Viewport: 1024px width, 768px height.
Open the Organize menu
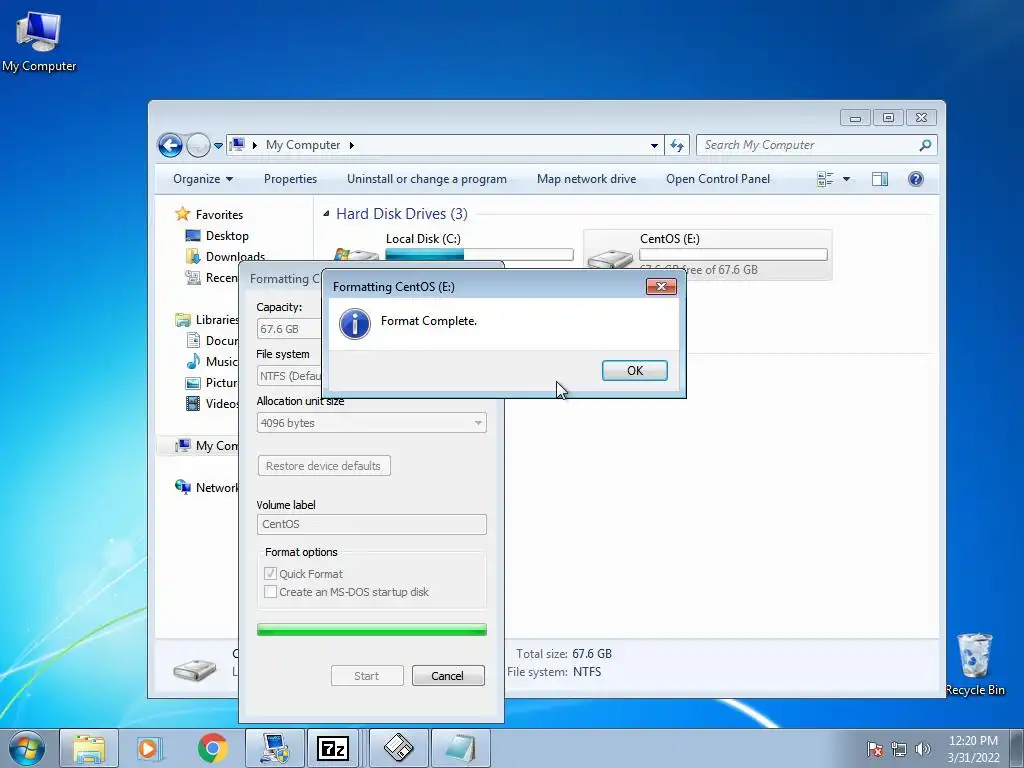tap(202, 179)
